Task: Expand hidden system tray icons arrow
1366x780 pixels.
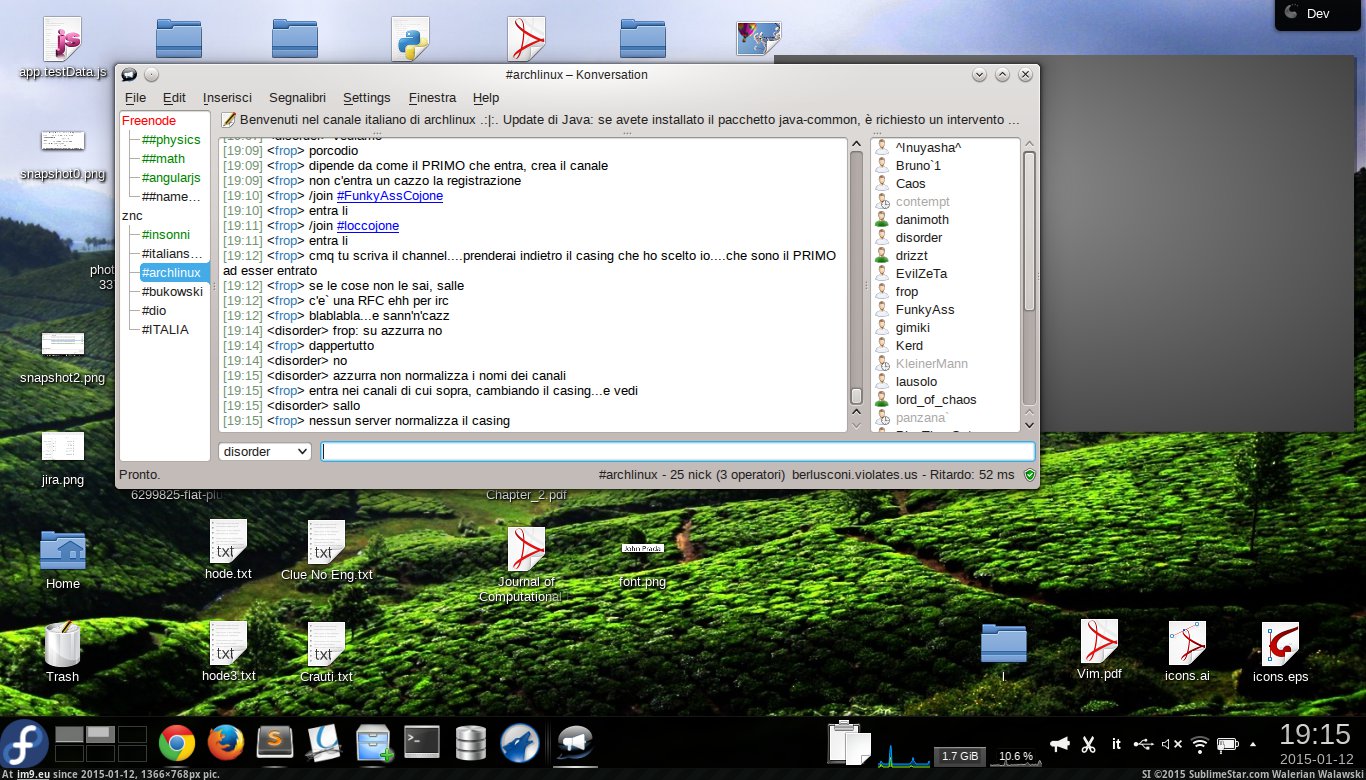Action: 1253,744
